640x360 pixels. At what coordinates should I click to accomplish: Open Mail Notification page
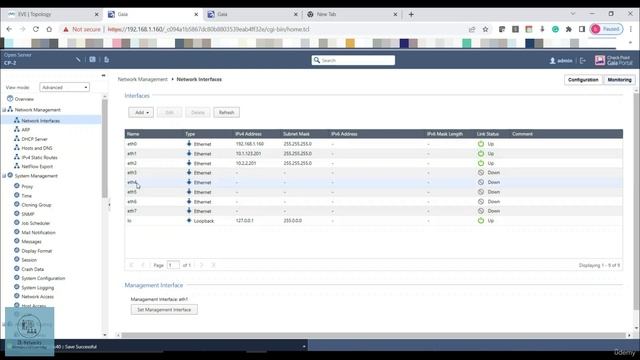tap(38, 233)
